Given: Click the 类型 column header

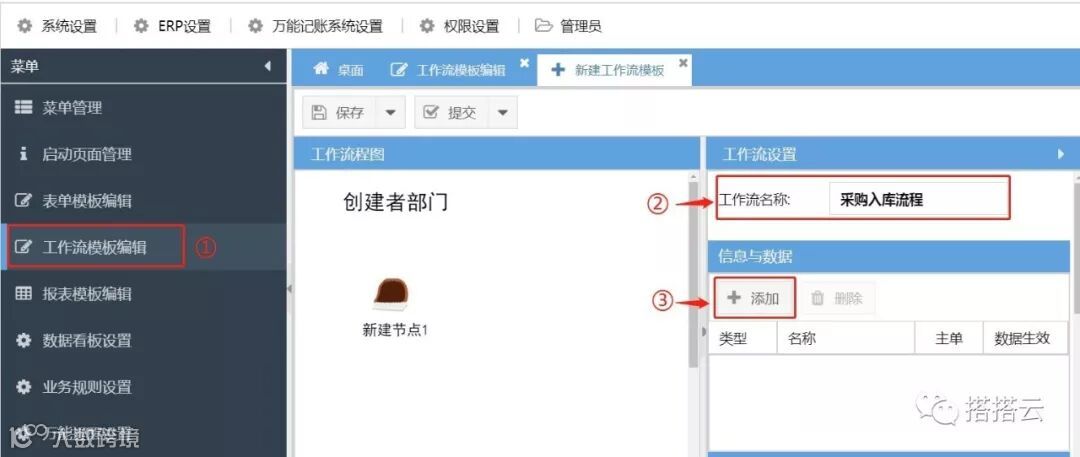Looking at the screenshot, I should [x=742, y=338].
